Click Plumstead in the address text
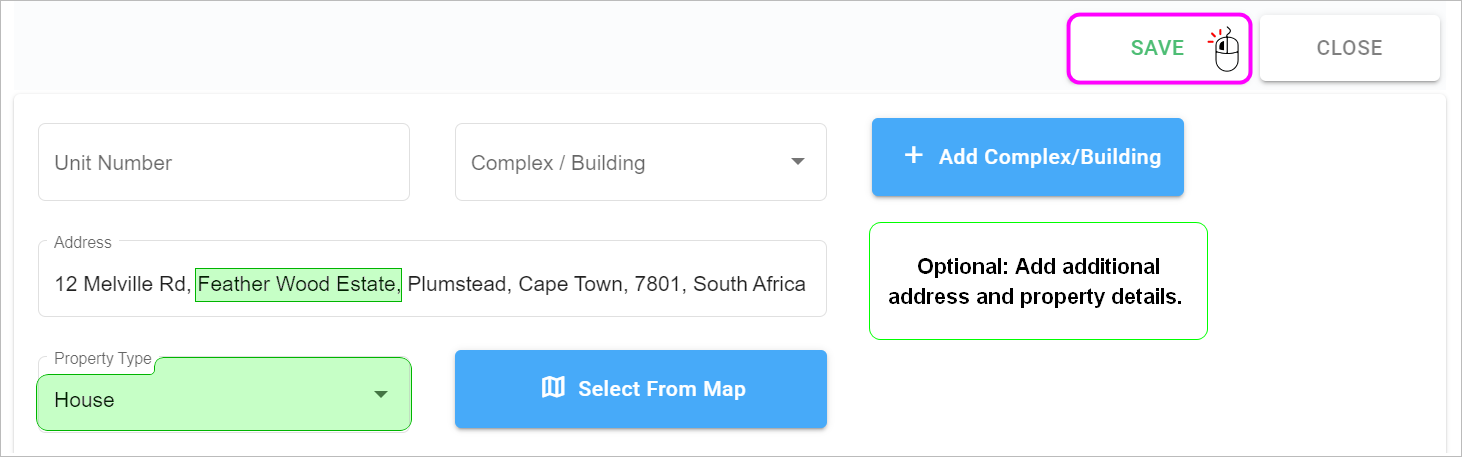Screen dimensions: 1462x457 [460, 284]
